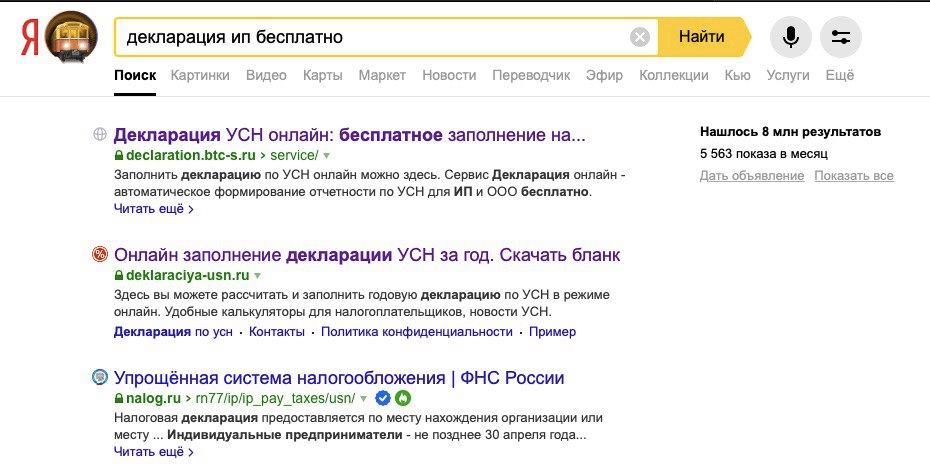930x473 pixels.
Task: Click the Найти button
Action: [x=703, y=37]
